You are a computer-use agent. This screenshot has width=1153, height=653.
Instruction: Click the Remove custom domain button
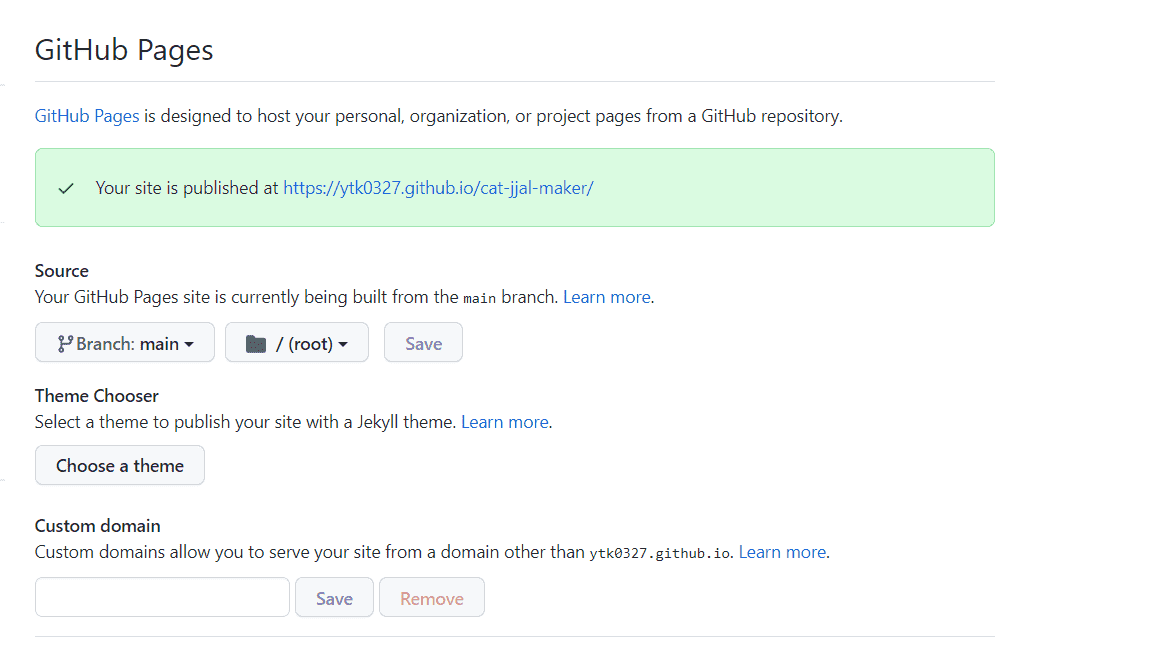(x=432, y=598)
